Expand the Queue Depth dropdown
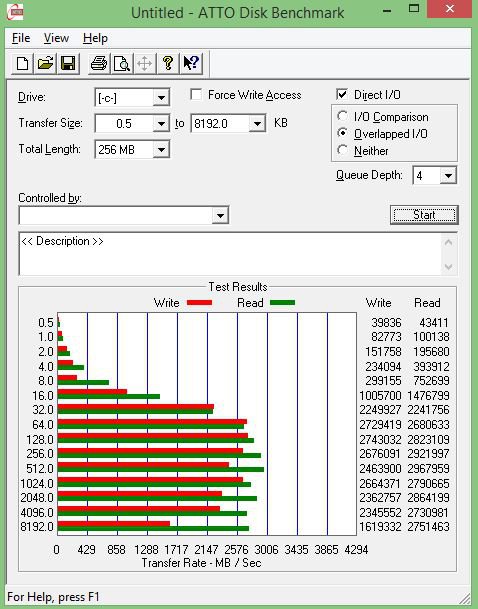This screenshot has height=609, width=478. click(x=448, y=176)
